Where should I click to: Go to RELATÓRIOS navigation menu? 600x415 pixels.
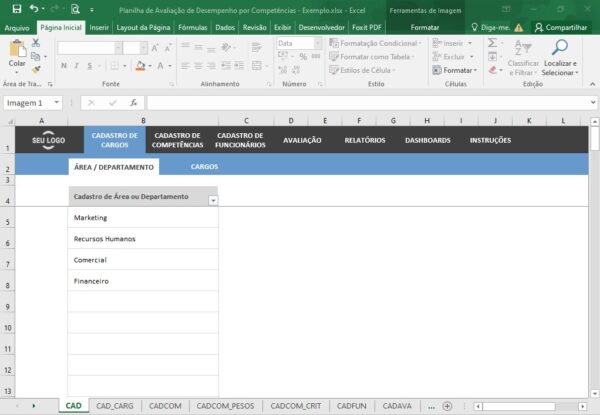pyautogui.click(x=365, y=140)
